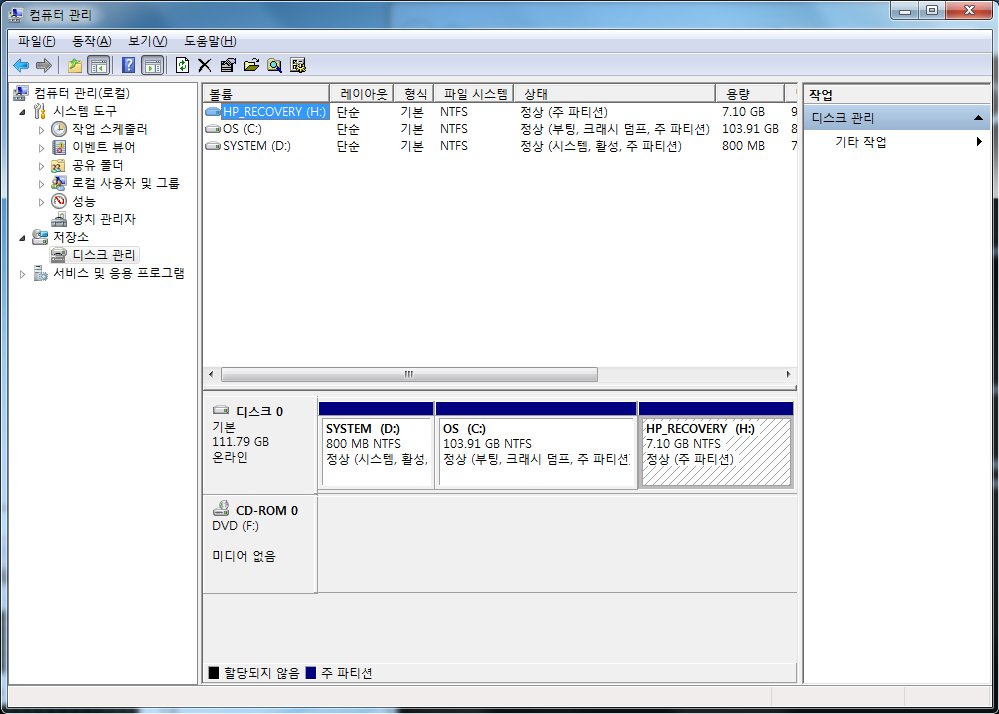Sort by the 용량 column header
This screenshot has height=714, width=999.
tap(750, 94)
